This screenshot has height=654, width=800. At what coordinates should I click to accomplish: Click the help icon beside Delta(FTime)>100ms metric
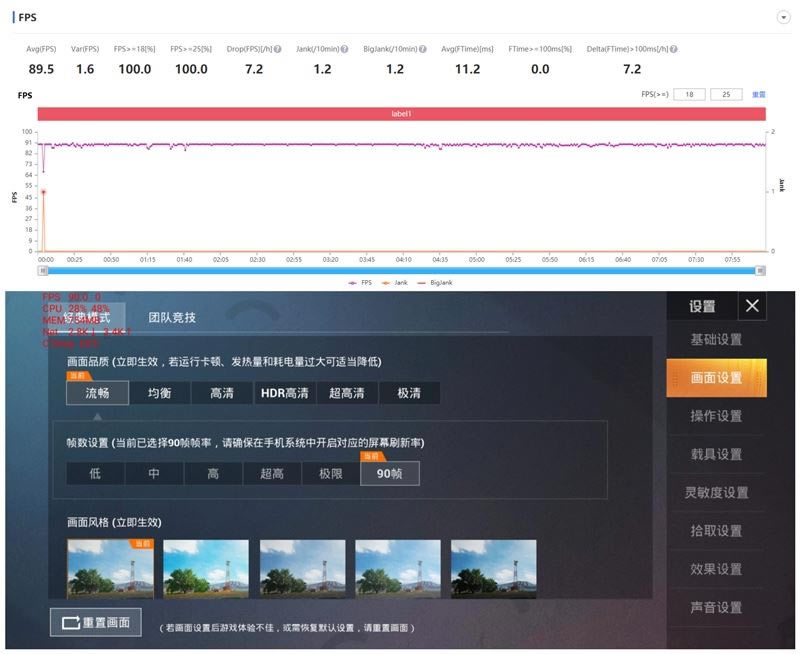[x=673, y=47]
